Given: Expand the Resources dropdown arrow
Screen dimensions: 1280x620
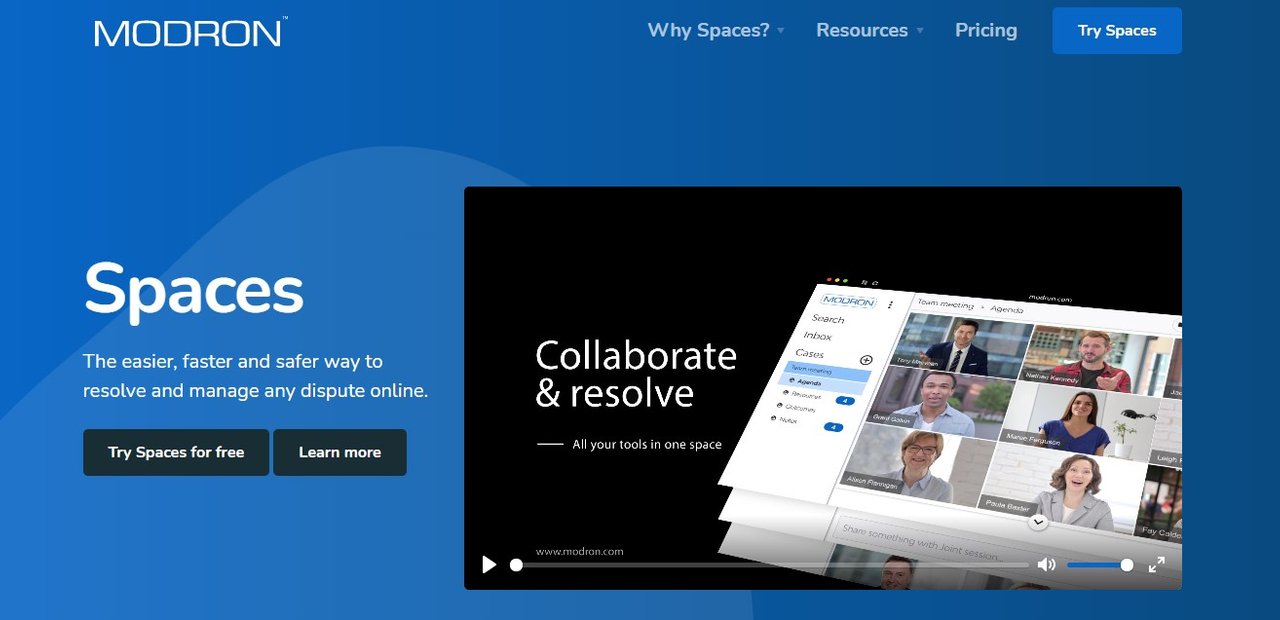Looking at the screenshot, I should [920, 31].
